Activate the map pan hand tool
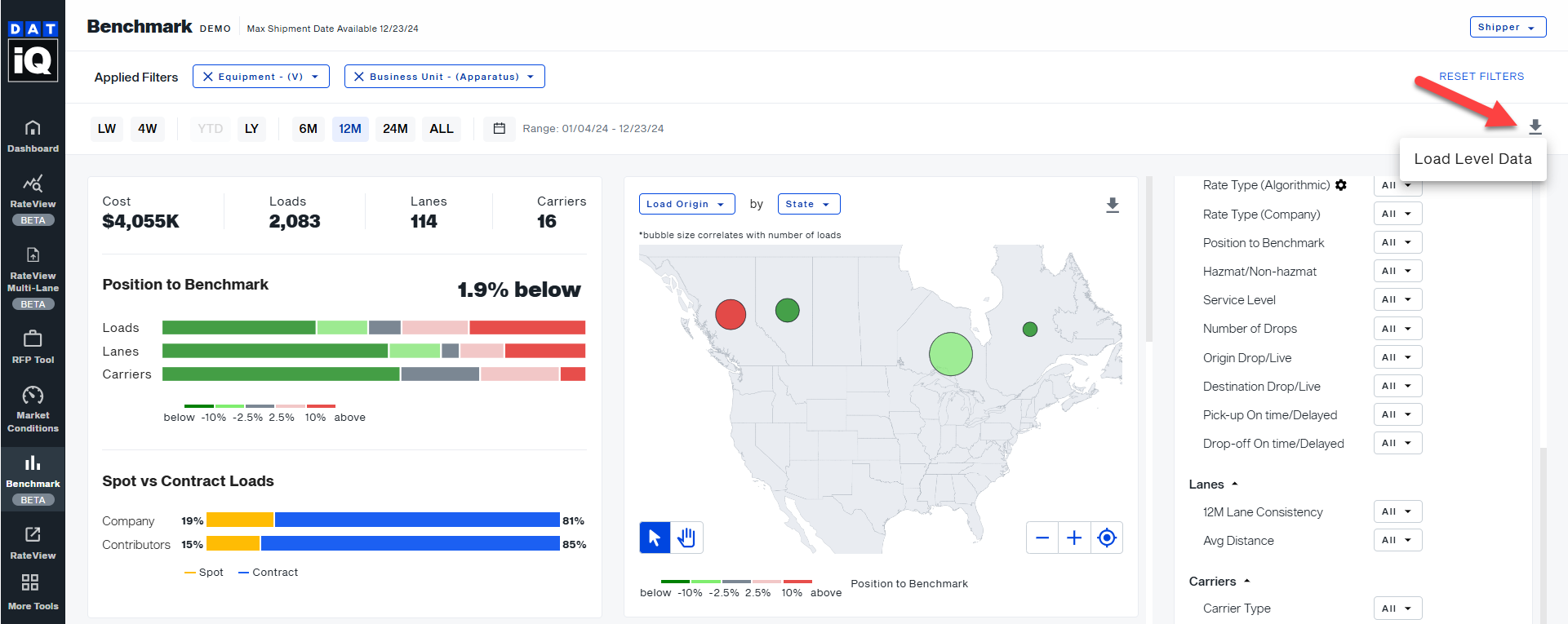Image resolution: width=1568 pixels, height=624 pixels. pos(686,538)
